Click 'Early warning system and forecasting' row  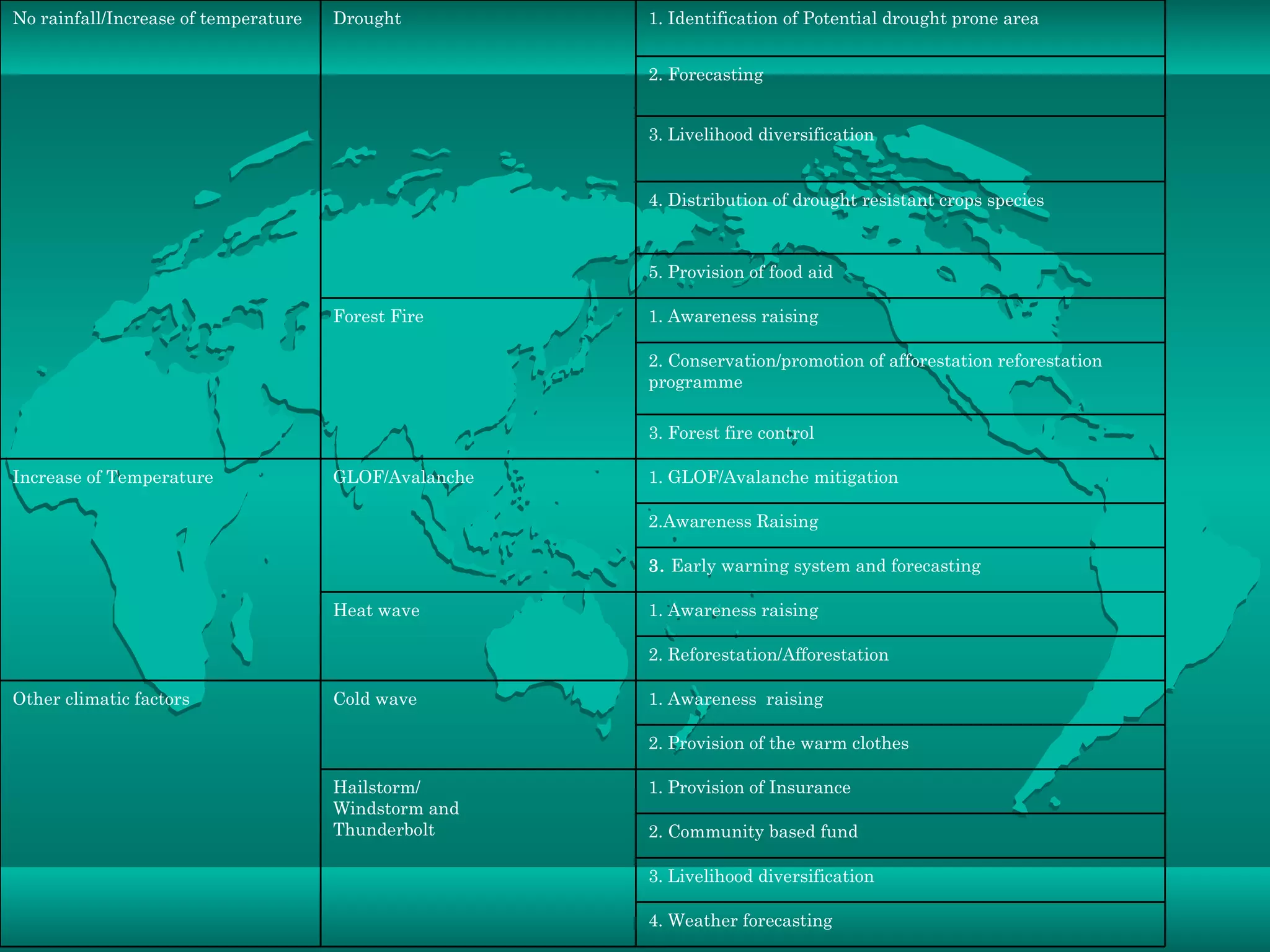point(814,566)
